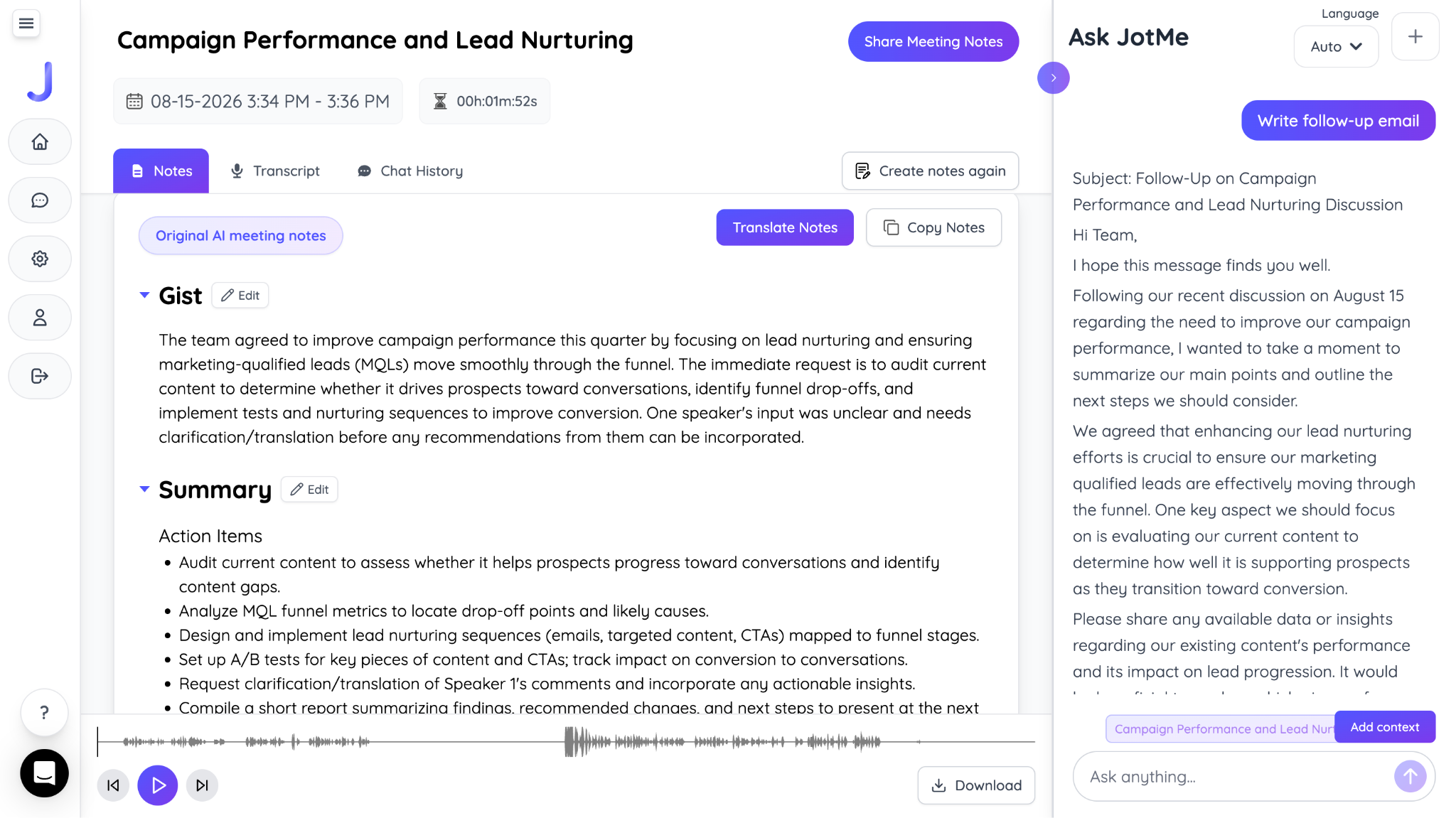Click Add context button
Image resolution: width=1456 pixels, height=818 pixels.
1384,727
